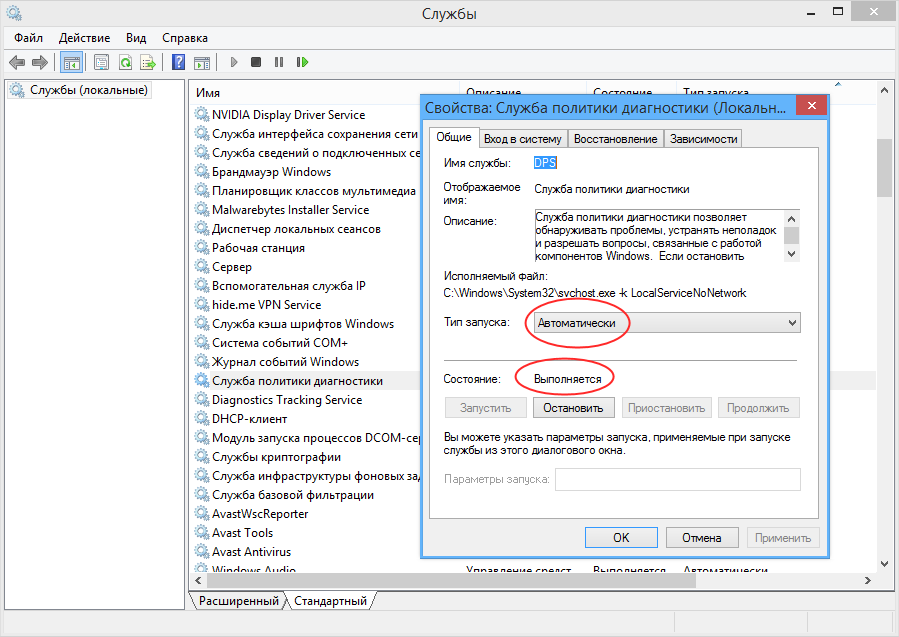The height and width of the screenshot is (637, 899).
Task: Click the services list vertical scrollbar thumb
Action: [884, 167]
